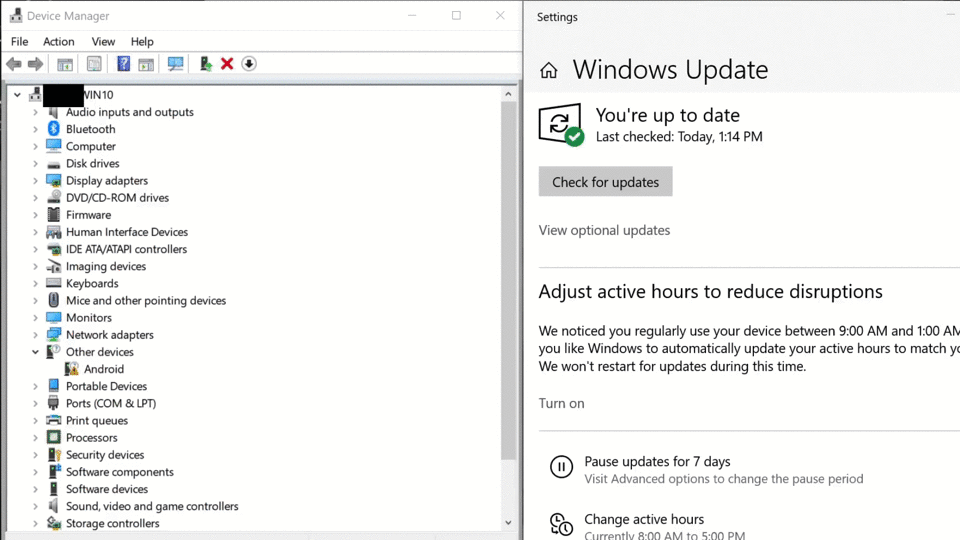Open the View menu
Screen dimensions: 960x540
(103, 41)
